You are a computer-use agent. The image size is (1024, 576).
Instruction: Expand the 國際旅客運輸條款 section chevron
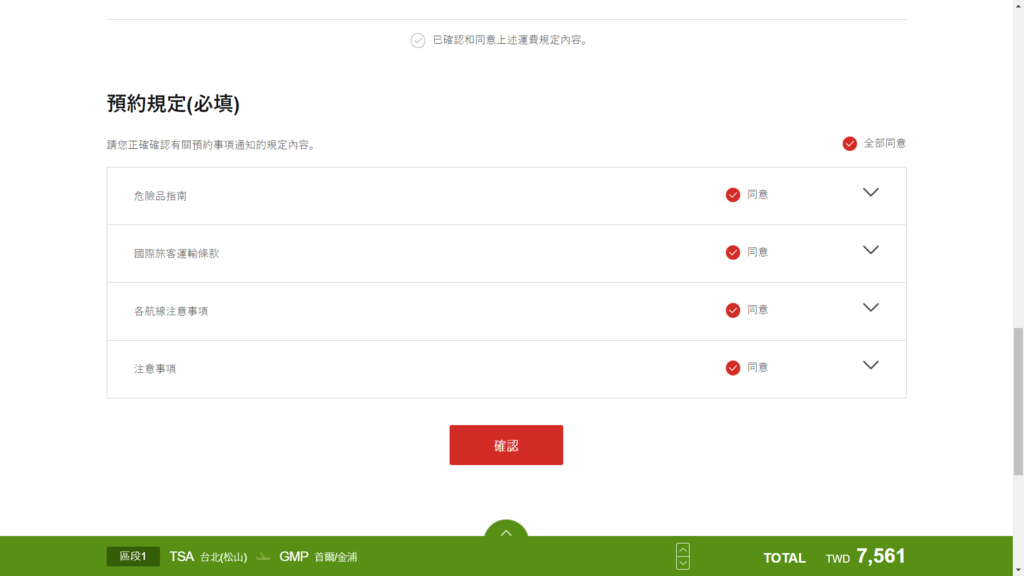[871, 249]
